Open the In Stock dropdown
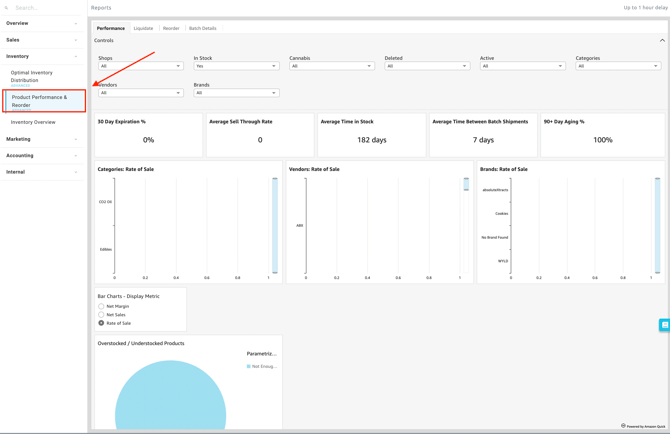Image resolution: width=670 pixels, height=434 pixels. click(x=236, y=66)
